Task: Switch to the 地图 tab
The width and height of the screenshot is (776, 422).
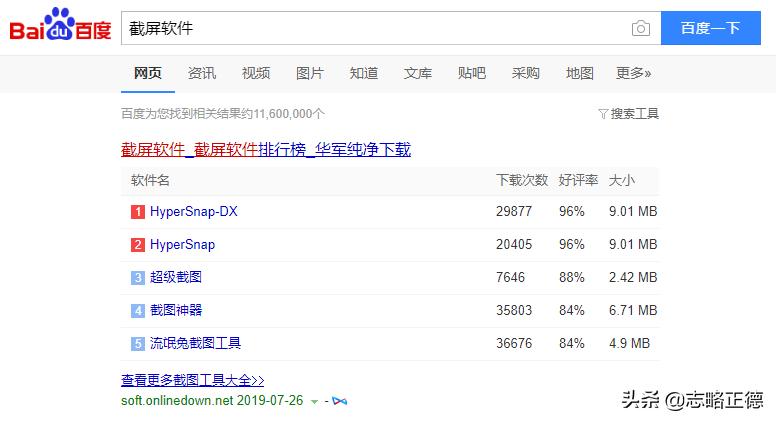Action: (x=580, y=73)
